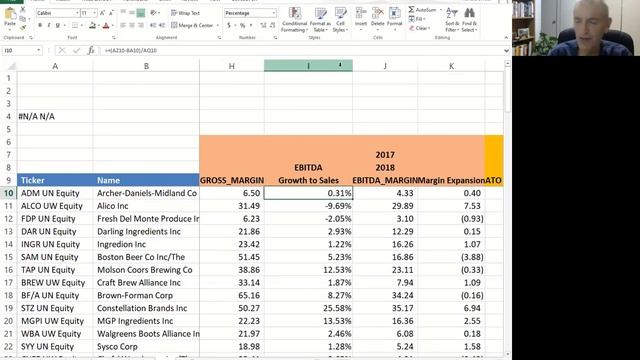Open the font size dropdown
Screen dimensions: 640x360
click(x=94, y=13)
